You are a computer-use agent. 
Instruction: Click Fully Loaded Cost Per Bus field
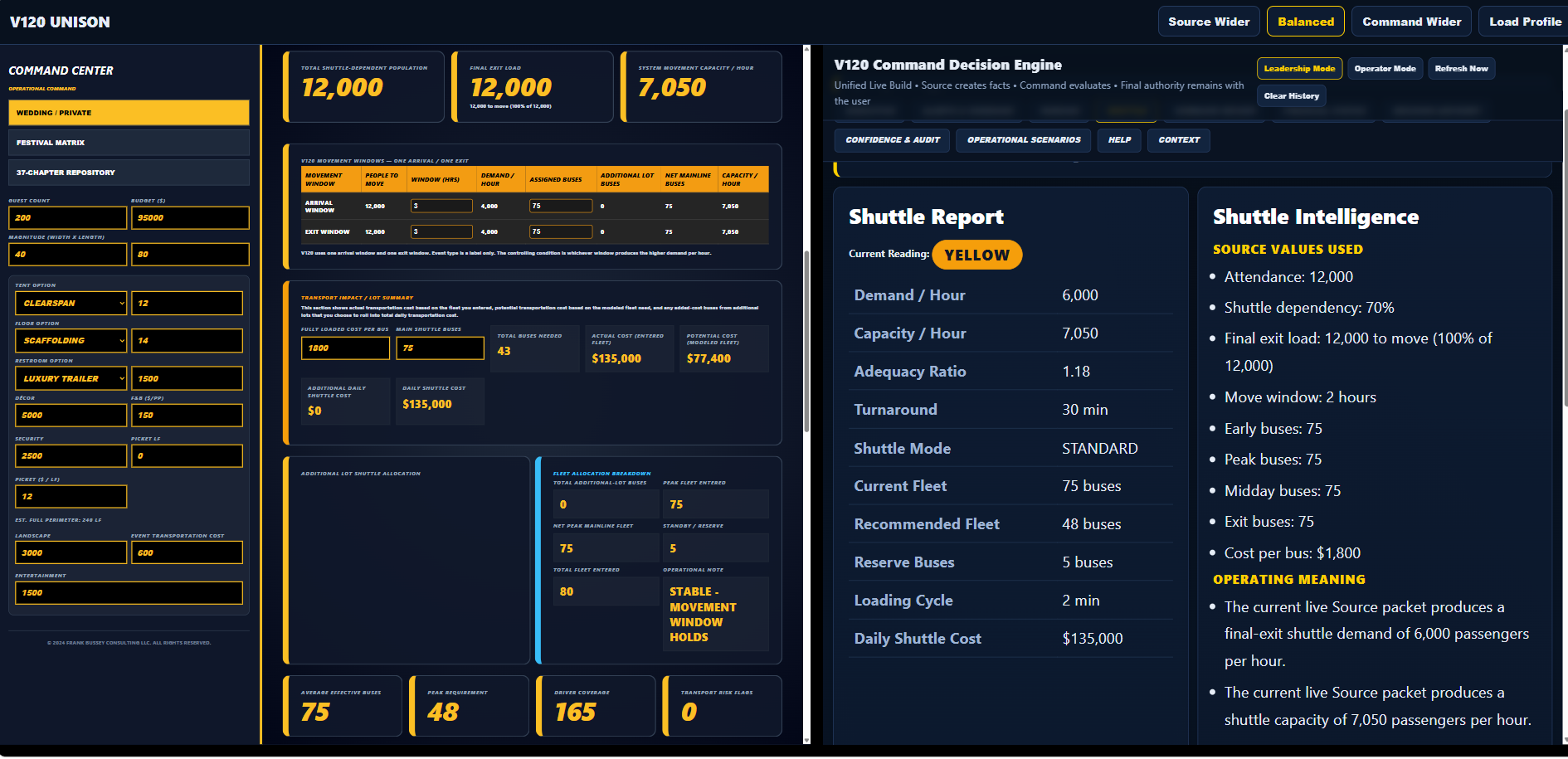[x=345, y=348]
